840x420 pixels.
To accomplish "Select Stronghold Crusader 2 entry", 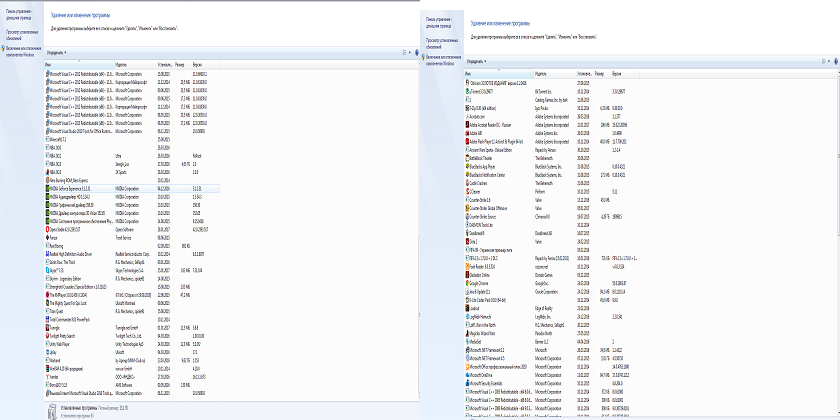I will point(132,287).
